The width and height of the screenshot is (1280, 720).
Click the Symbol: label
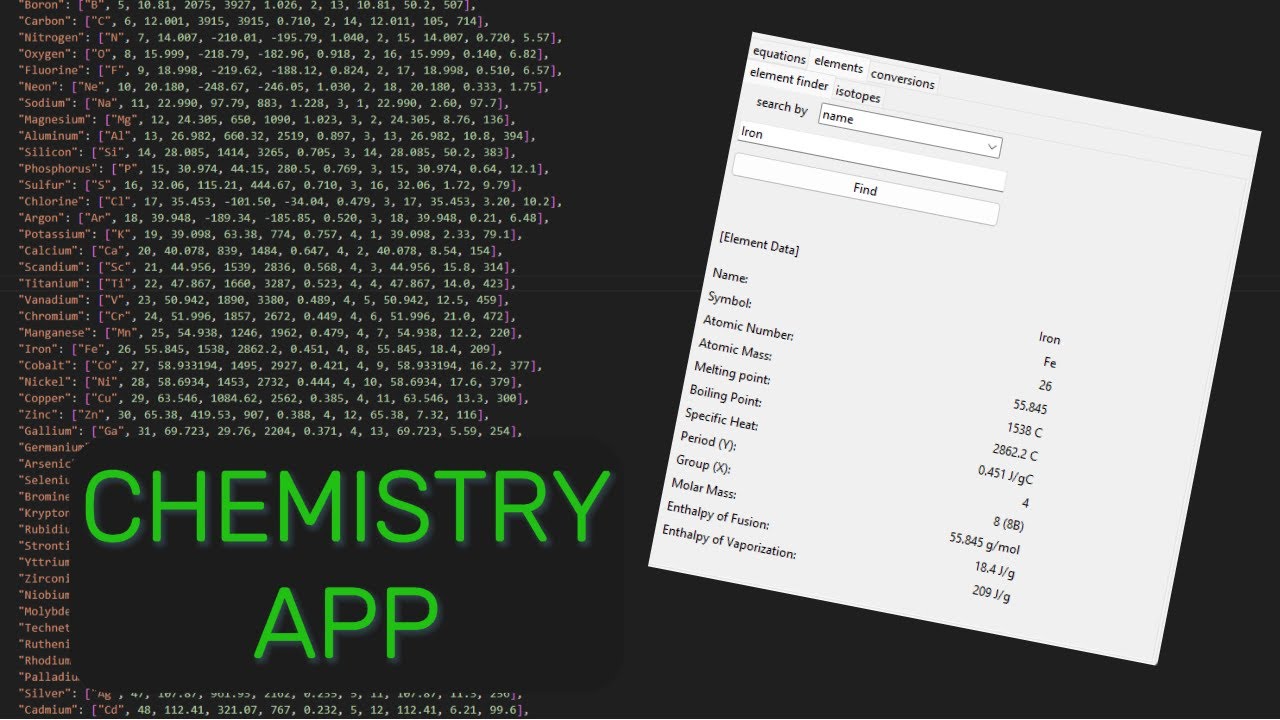click(x=730, y=300)
